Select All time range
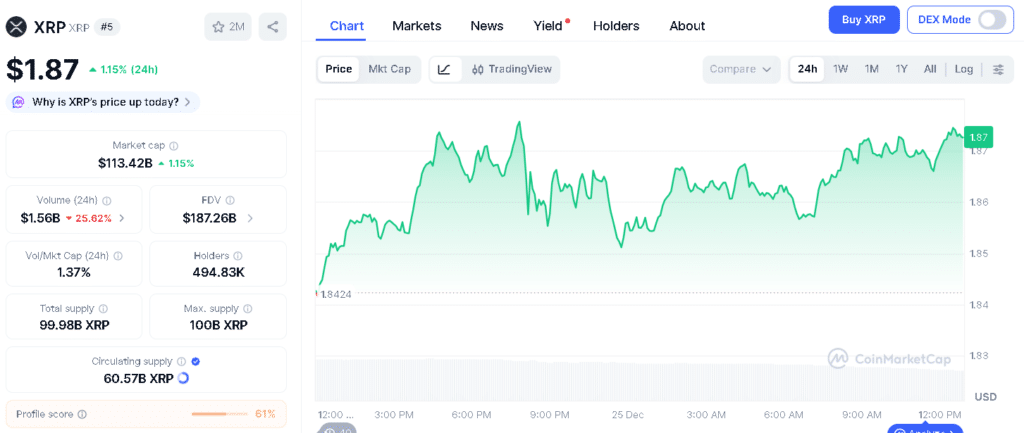The image size is (1024, 433). point(930,69)
